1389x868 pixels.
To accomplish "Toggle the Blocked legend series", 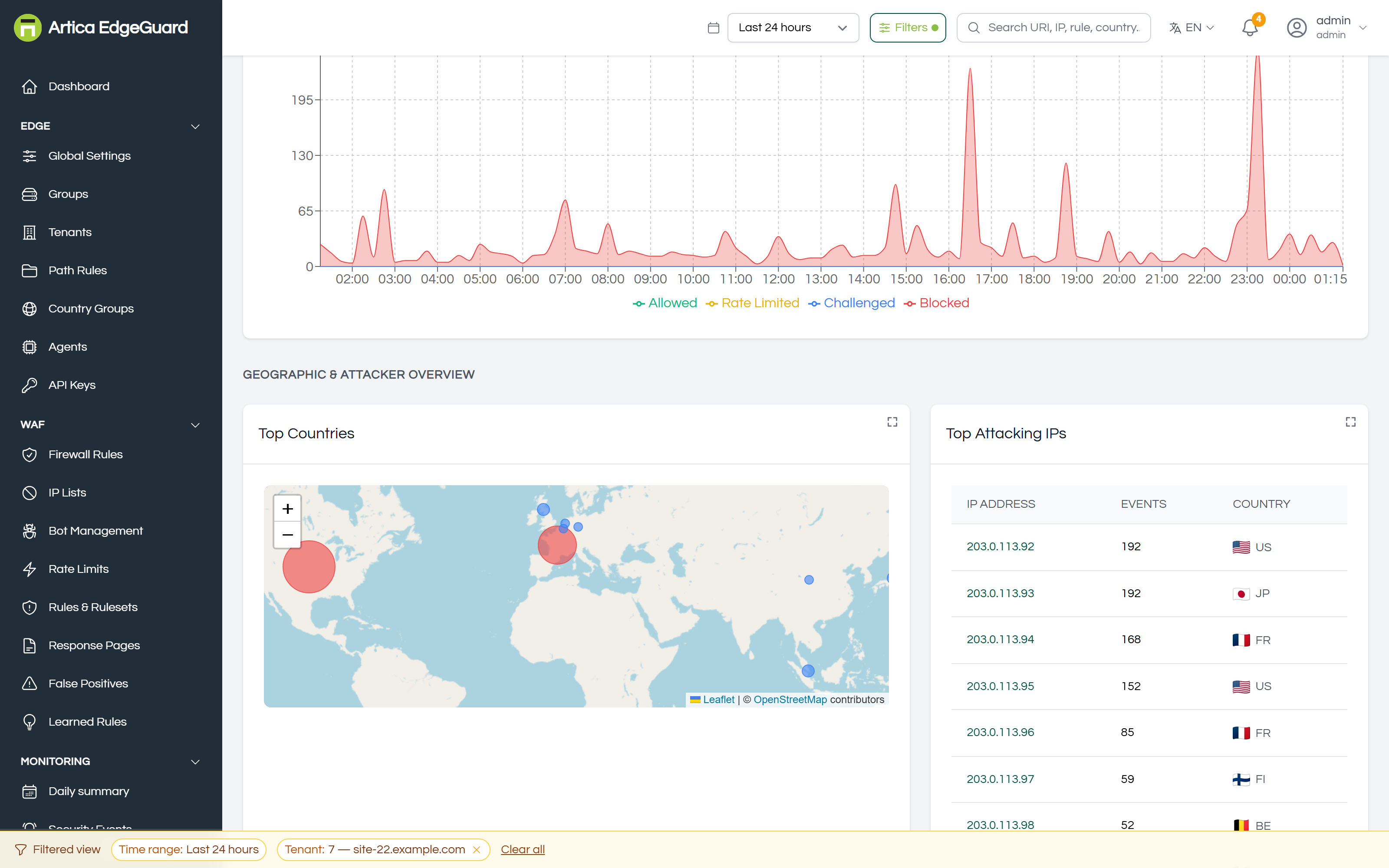I will [936, 303].
